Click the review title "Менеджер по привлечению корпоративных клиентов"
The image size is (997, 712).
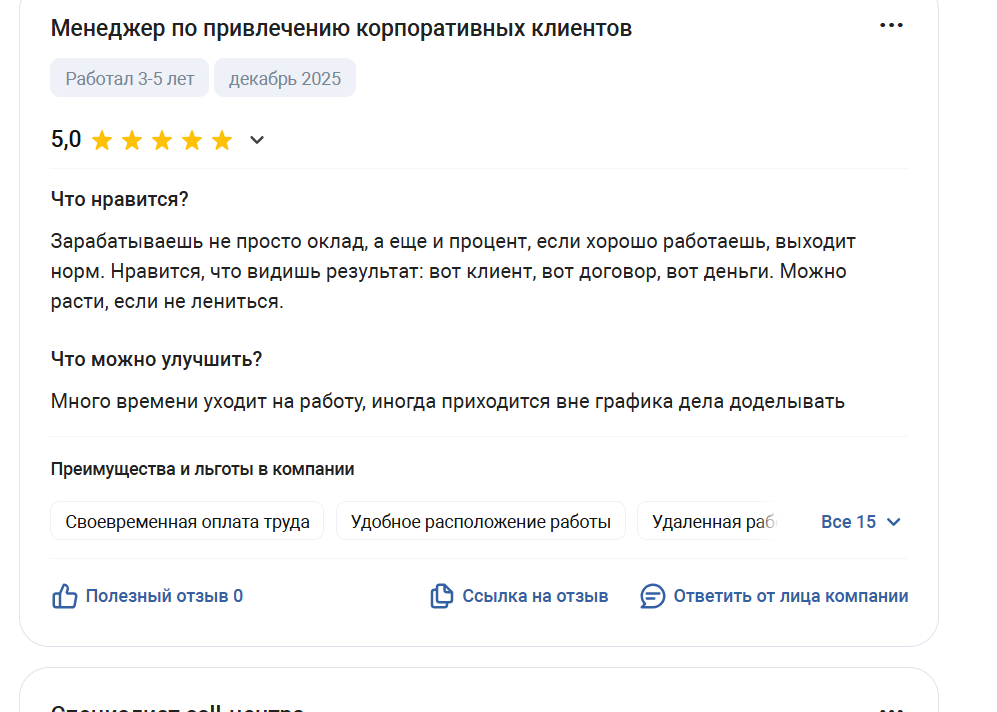coord(341,28)
